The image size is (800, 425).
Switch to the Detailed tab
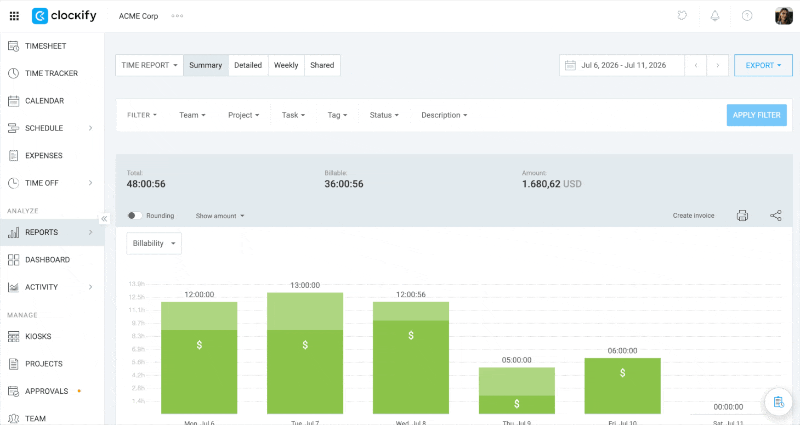248,65
